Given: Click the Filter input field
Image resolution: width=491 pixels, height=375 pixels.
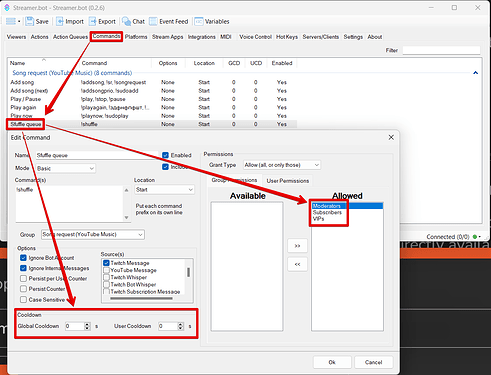Looking at the screenshot, I should tap(441, 50).
